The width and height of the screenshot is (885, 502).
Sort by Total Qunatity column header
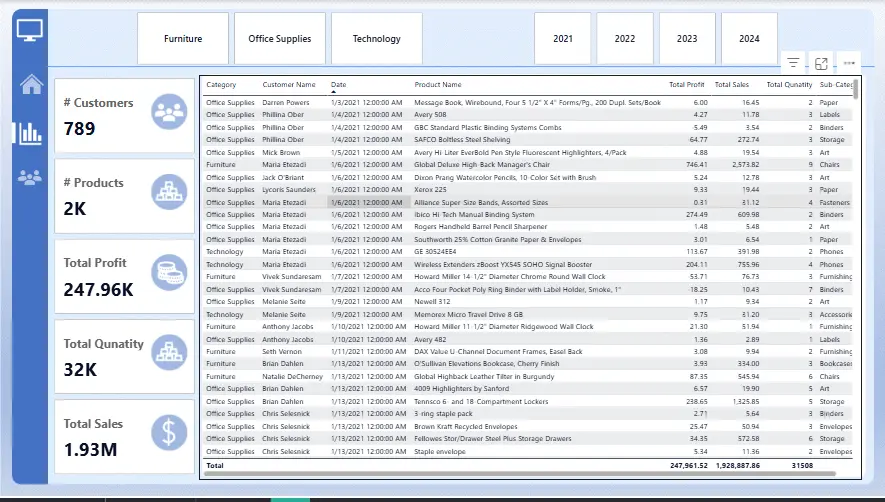tap(789, 85)
